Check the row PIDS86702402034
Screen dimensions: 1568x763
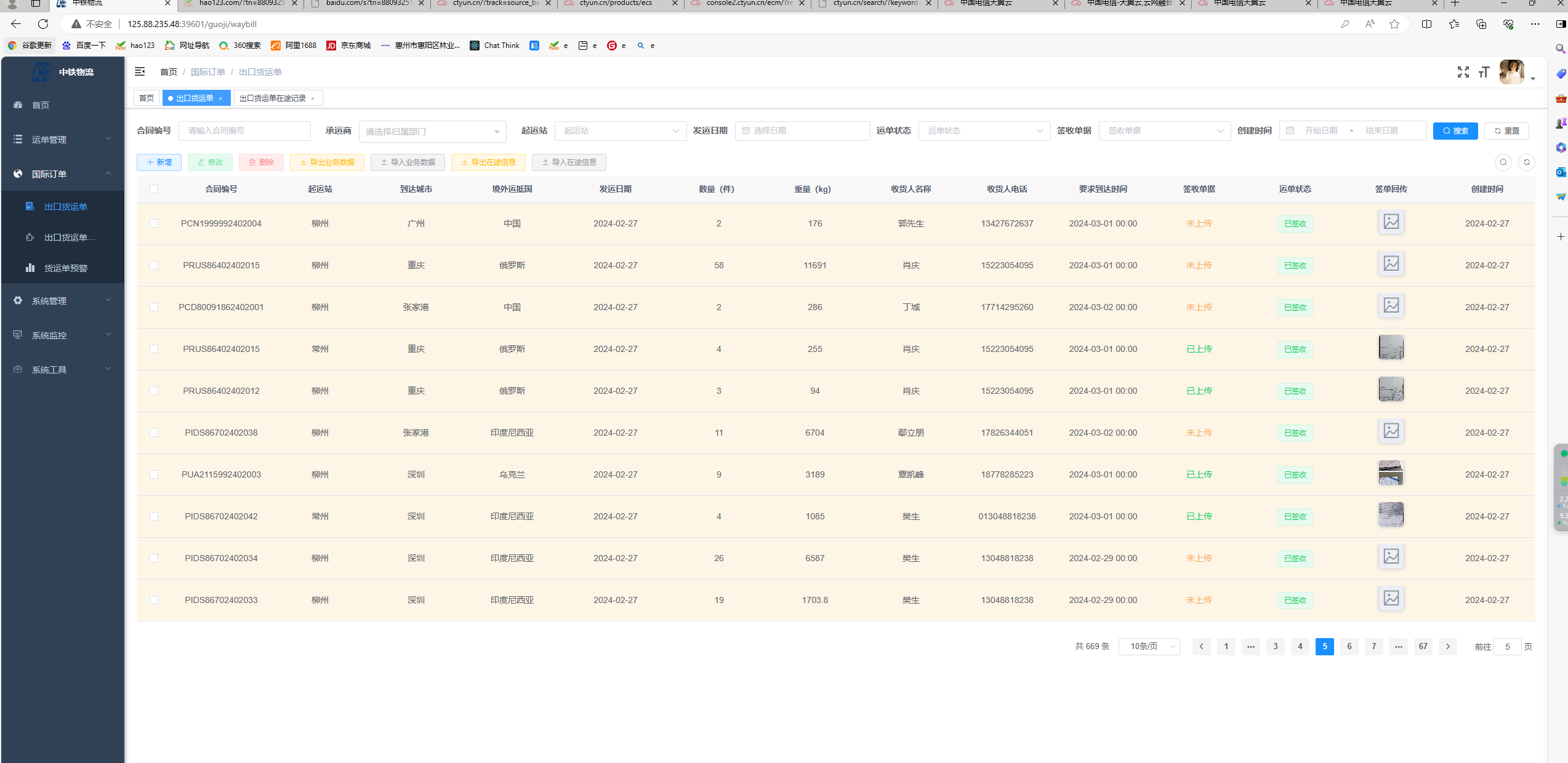(154, 558)
